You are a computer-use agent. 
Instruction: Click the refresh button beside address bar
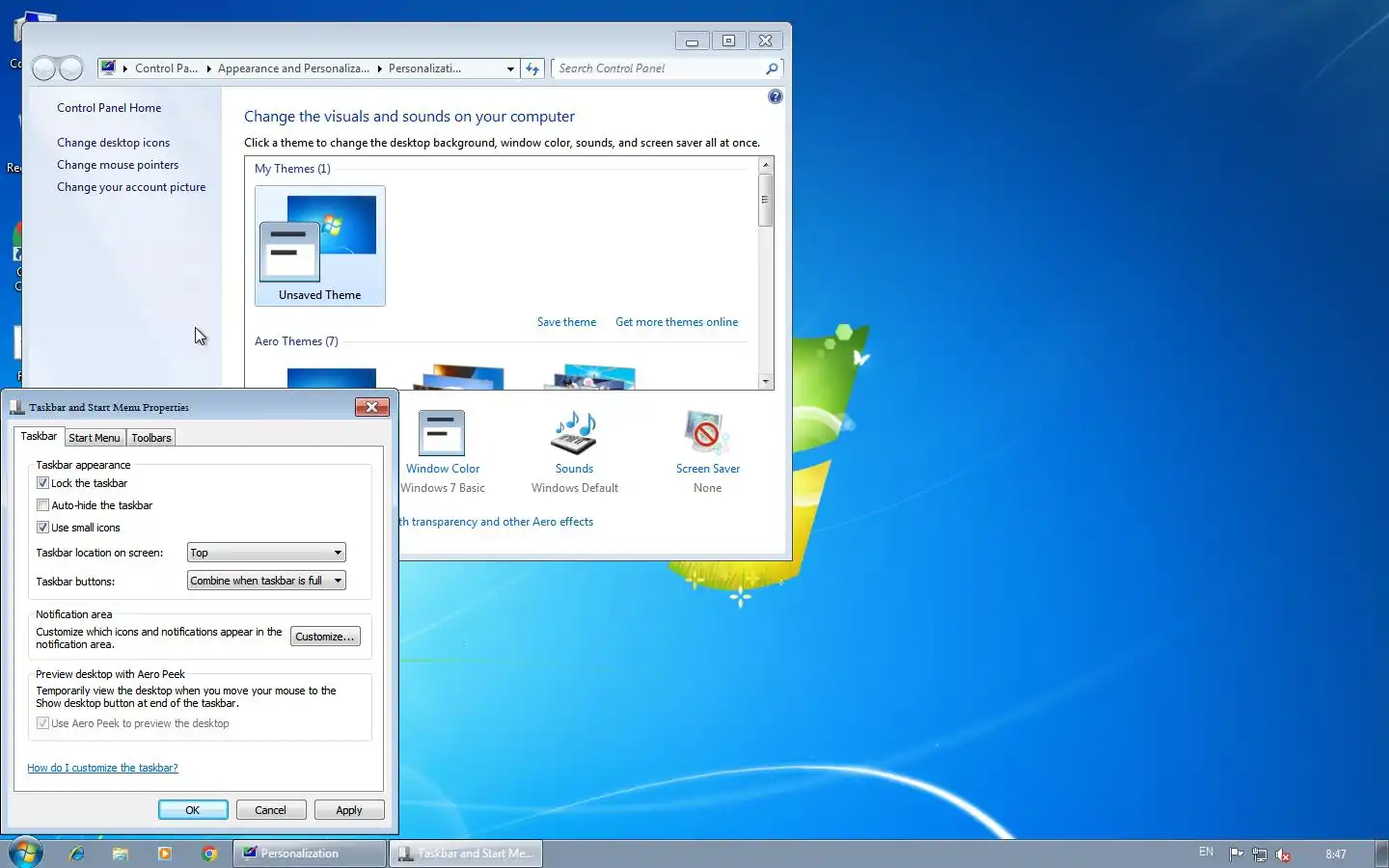(x=532, y=68)
